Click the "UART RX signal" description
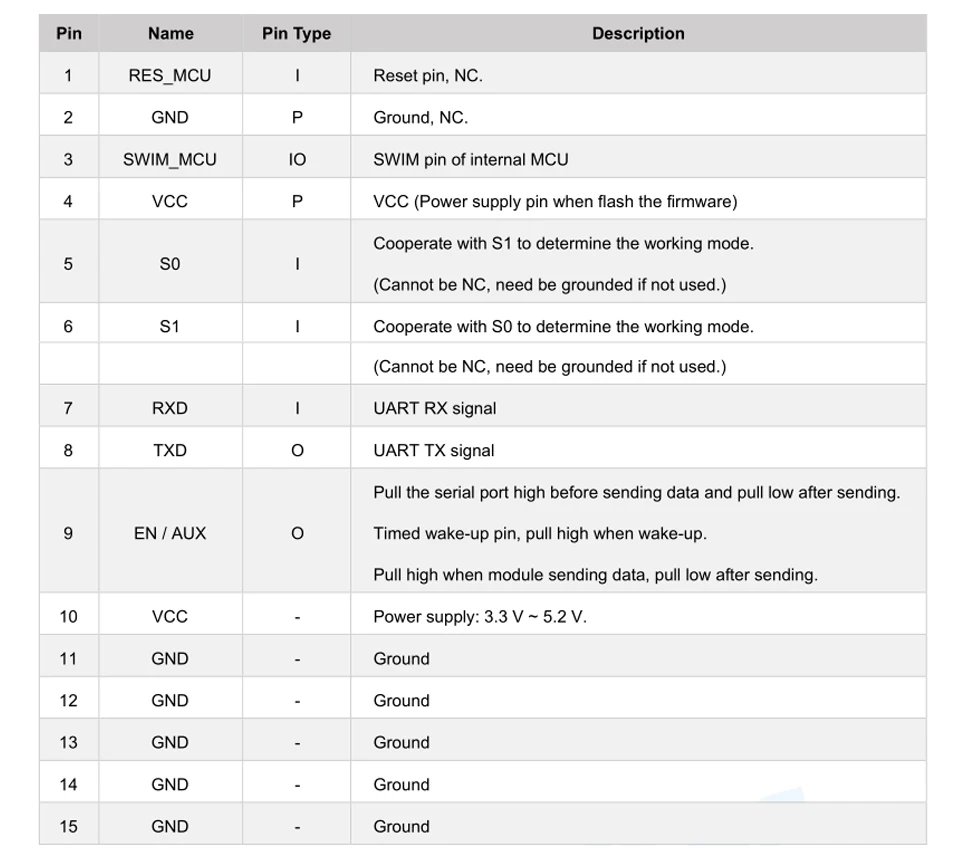The width and height of the screenshot is (960, 856). click(x=434, y=408)
